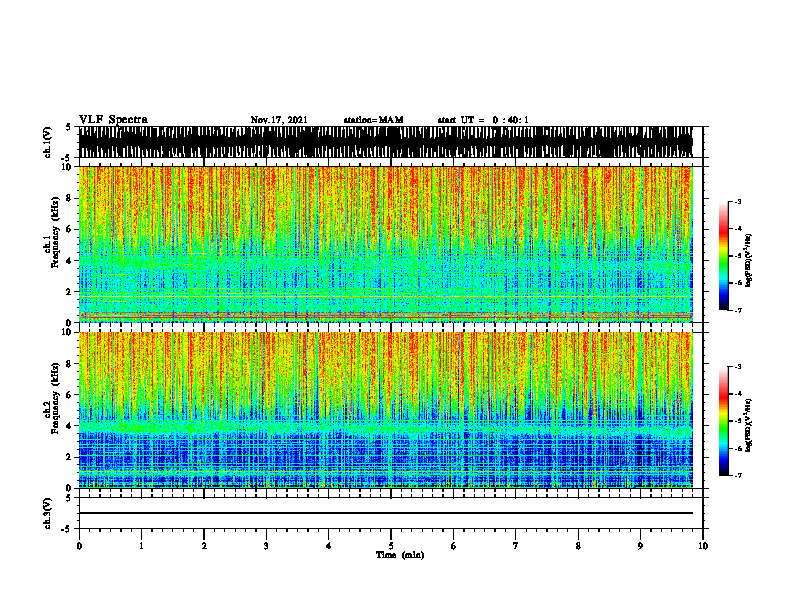Select the ch.1 "Frequency (kHz)" axis label
This screenshot has width=792, height=612.
[x=56, y=232]
